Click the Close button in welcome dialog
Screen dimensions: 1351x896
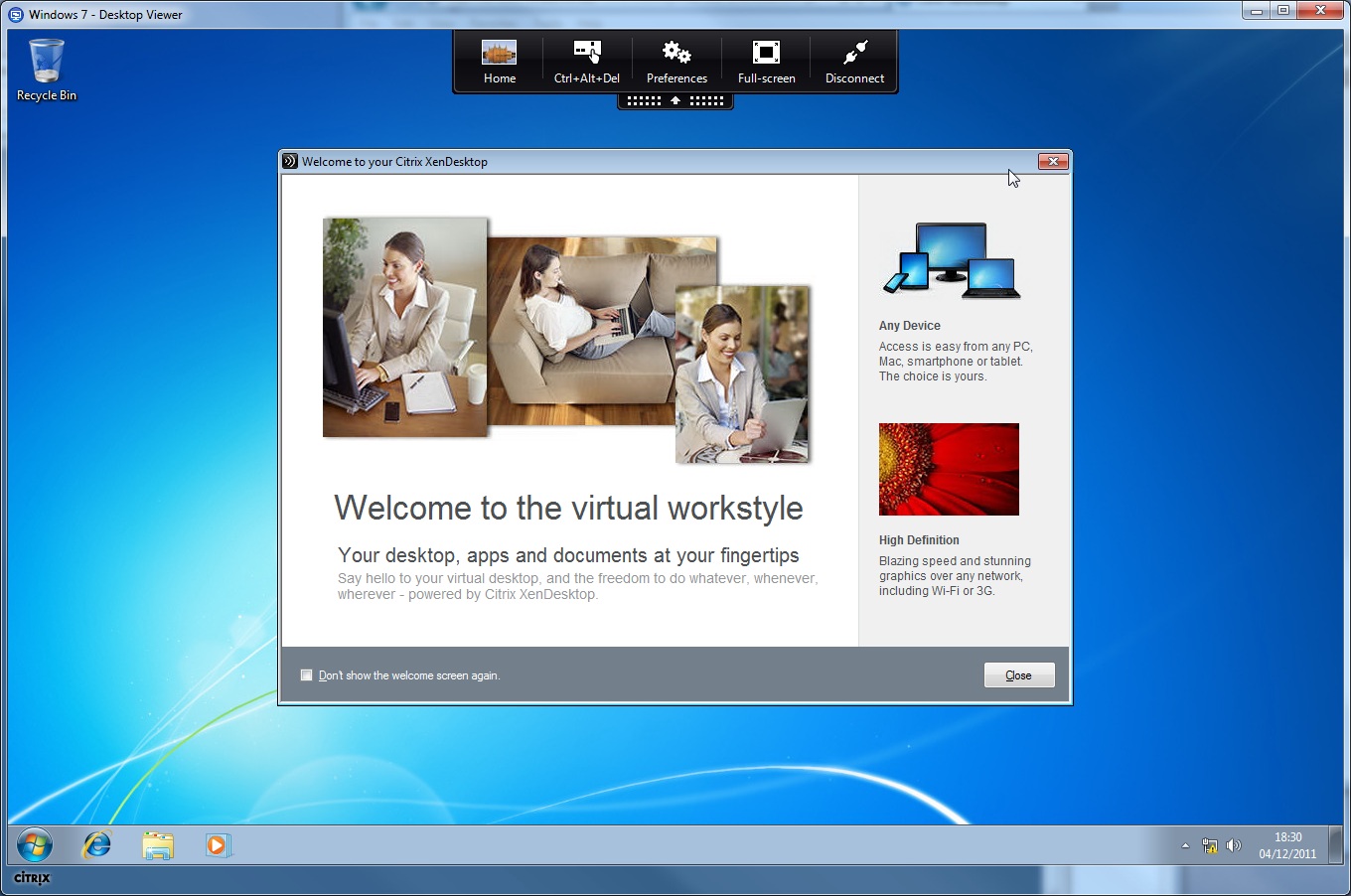(1019, 675)
